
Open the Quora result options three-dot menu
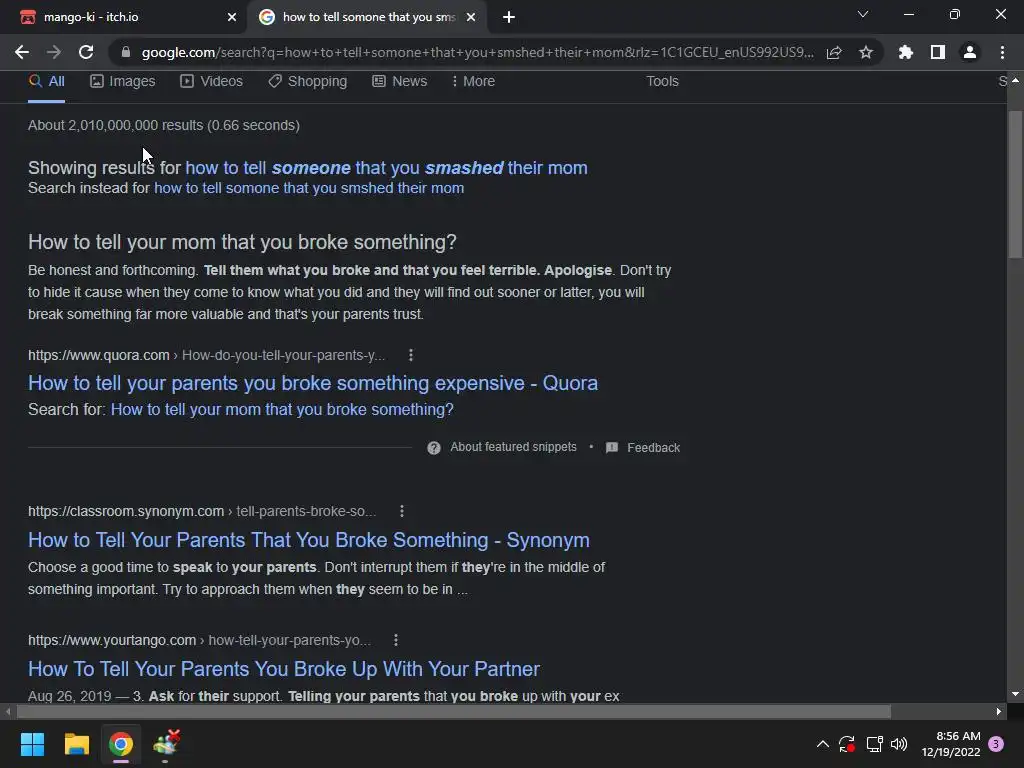(411, 355)
